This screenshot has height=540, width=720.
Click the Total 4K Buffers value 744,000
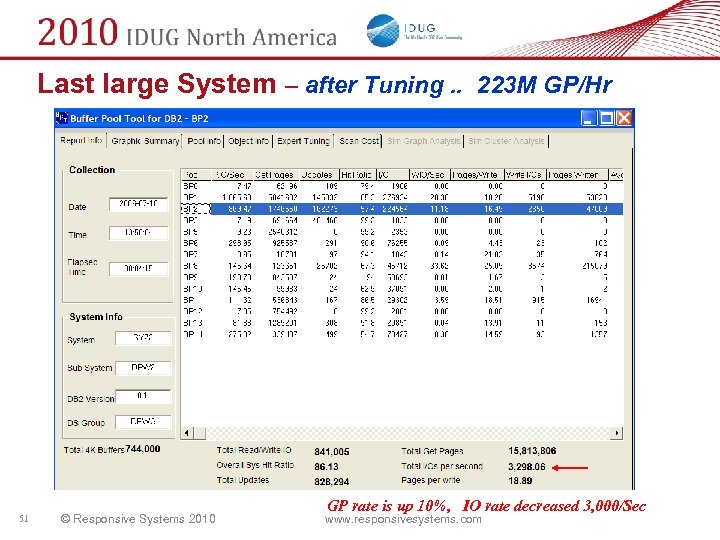point(143,449)
